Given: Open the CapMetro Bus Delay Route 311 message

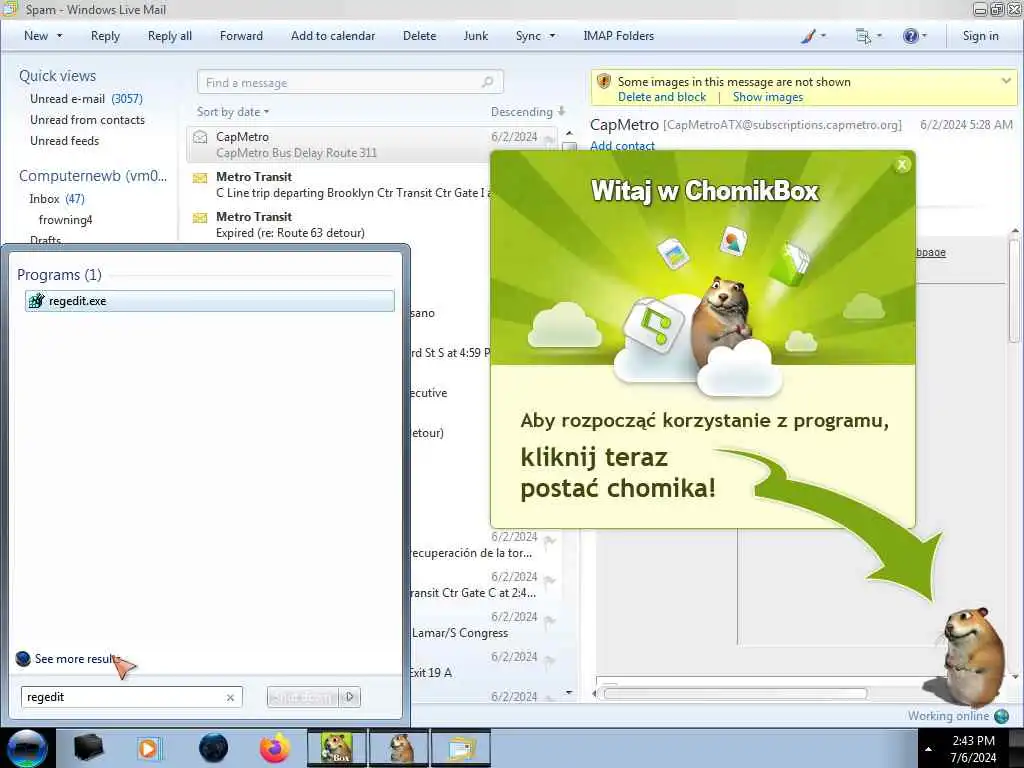Looking at the screenshot, I should 372,145.
